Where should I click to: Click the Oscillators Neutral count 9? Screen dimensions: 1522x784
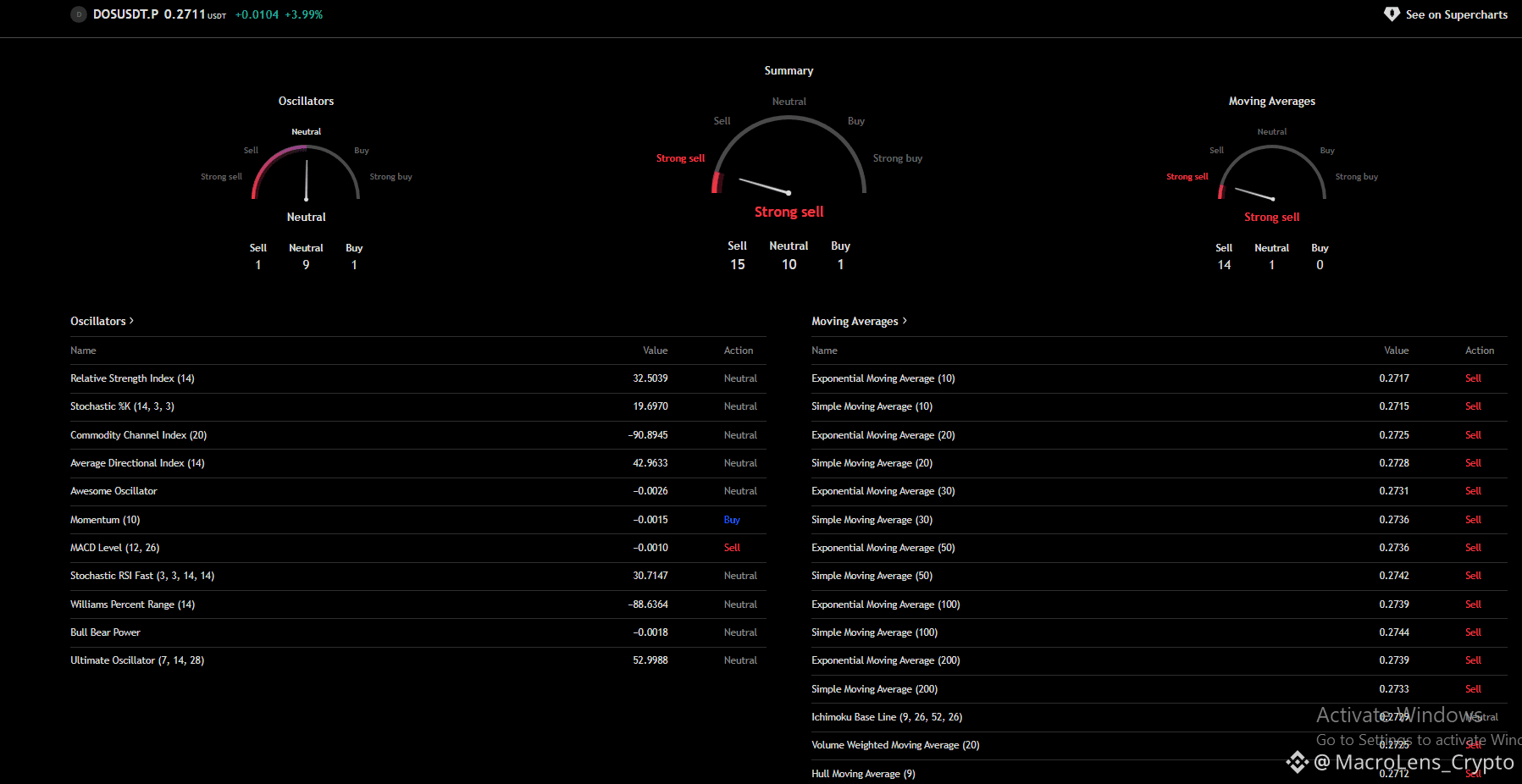[x=306, y=265]
